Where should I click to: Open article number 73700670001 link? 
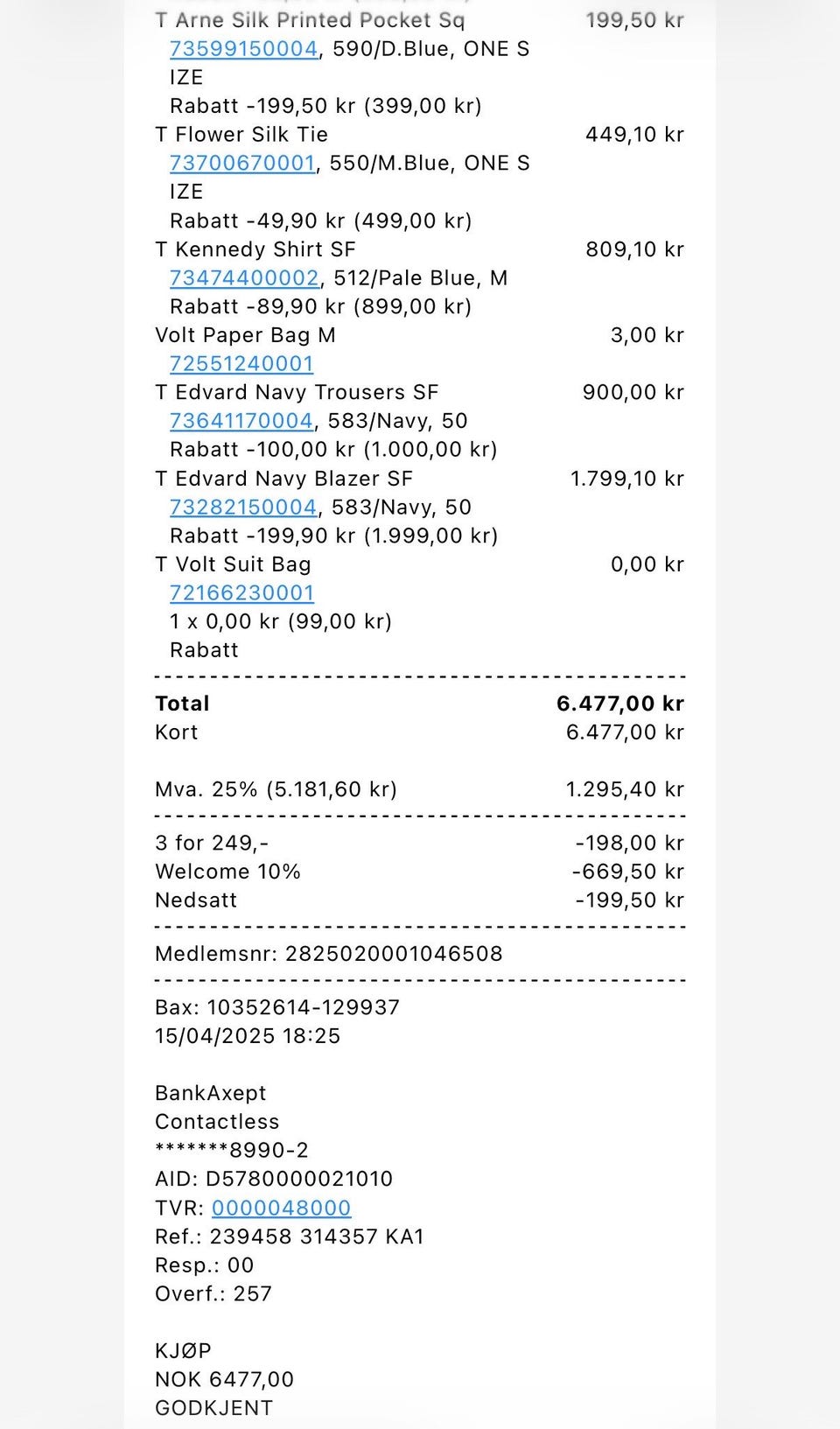(x=242, y=164)
